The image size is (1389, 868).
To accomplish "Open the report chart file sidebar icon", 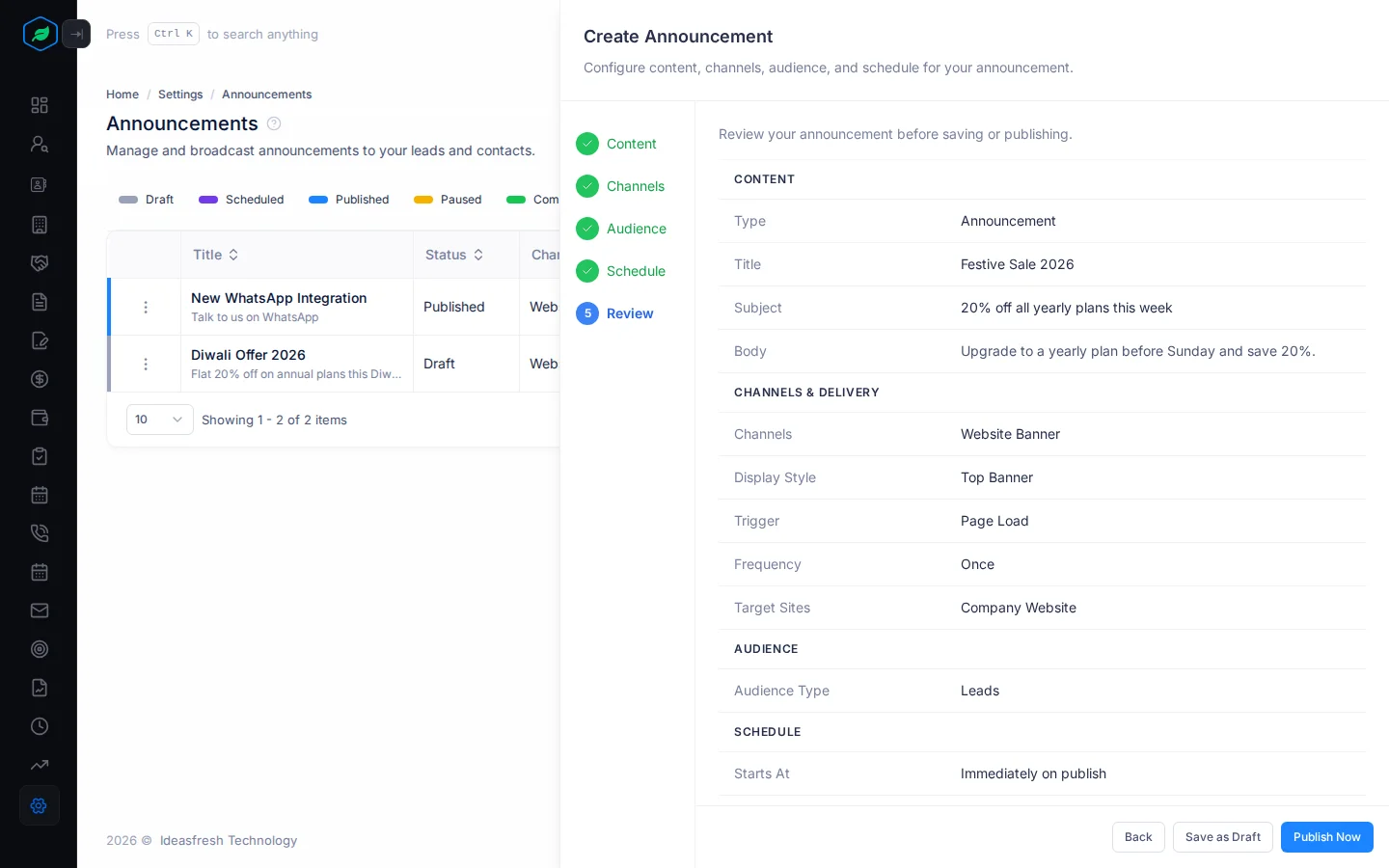I will point(40,688).
